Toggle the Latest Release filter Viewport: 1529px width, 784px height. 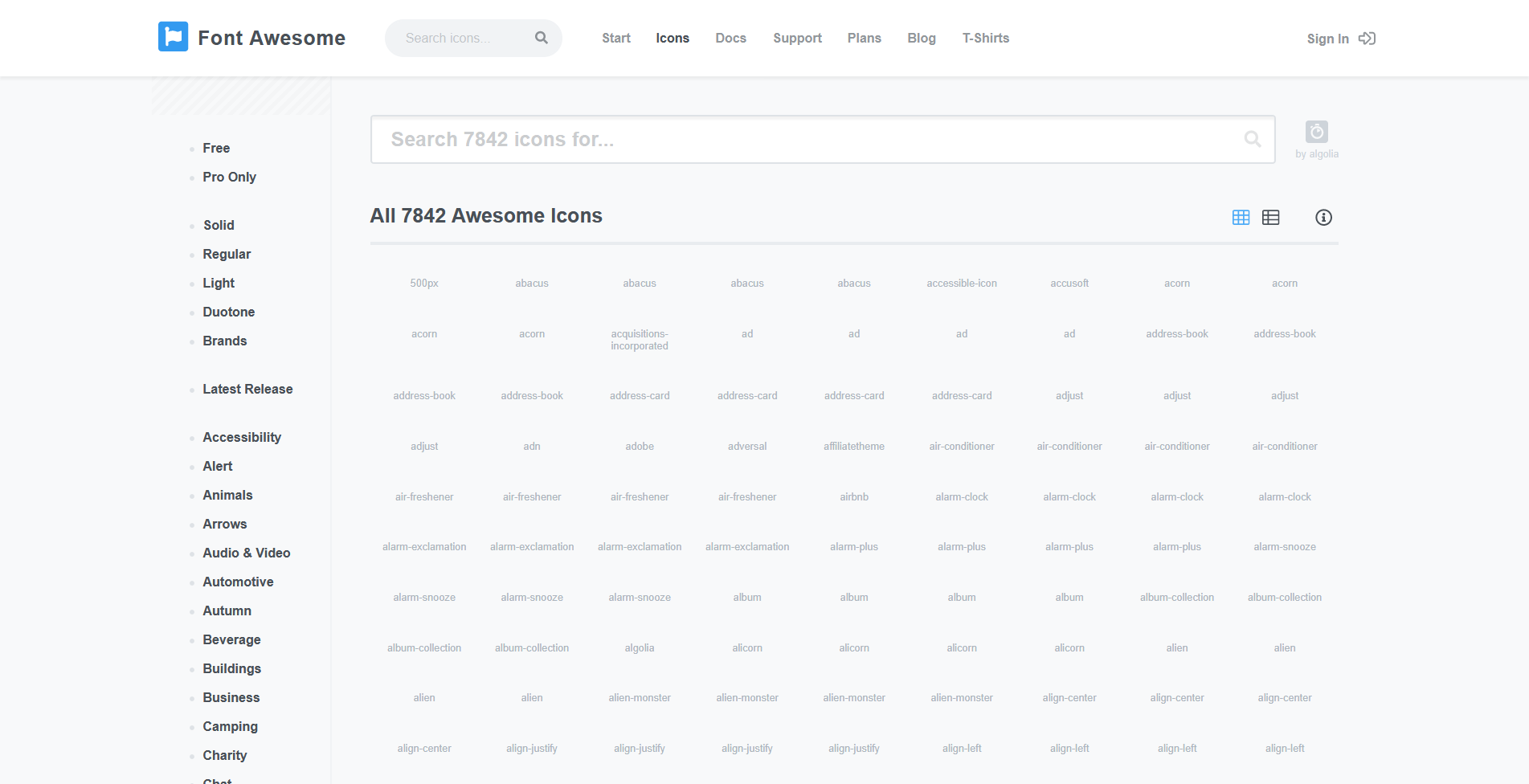(x=247, y=389)
